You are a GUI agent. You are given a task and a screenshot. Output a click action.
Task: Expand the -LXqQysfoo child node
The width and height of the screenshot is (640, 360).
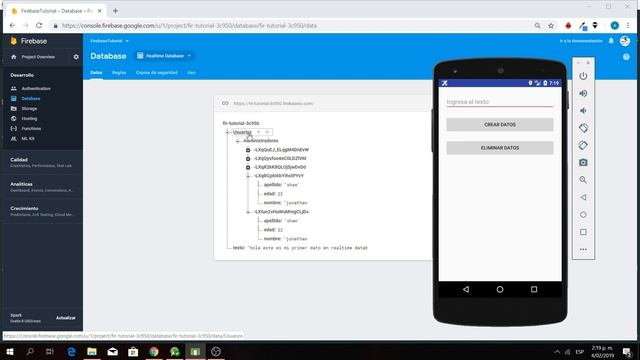pos(248,158)
